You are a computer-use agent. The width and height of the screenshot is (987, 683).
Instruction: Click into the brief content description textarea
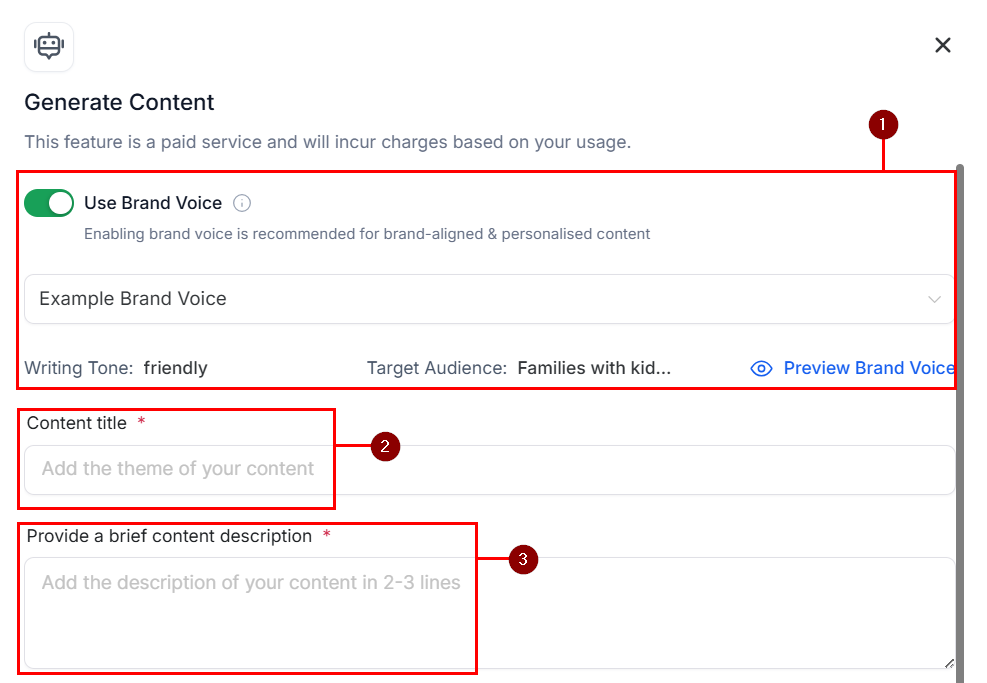(x=490, y=612)
